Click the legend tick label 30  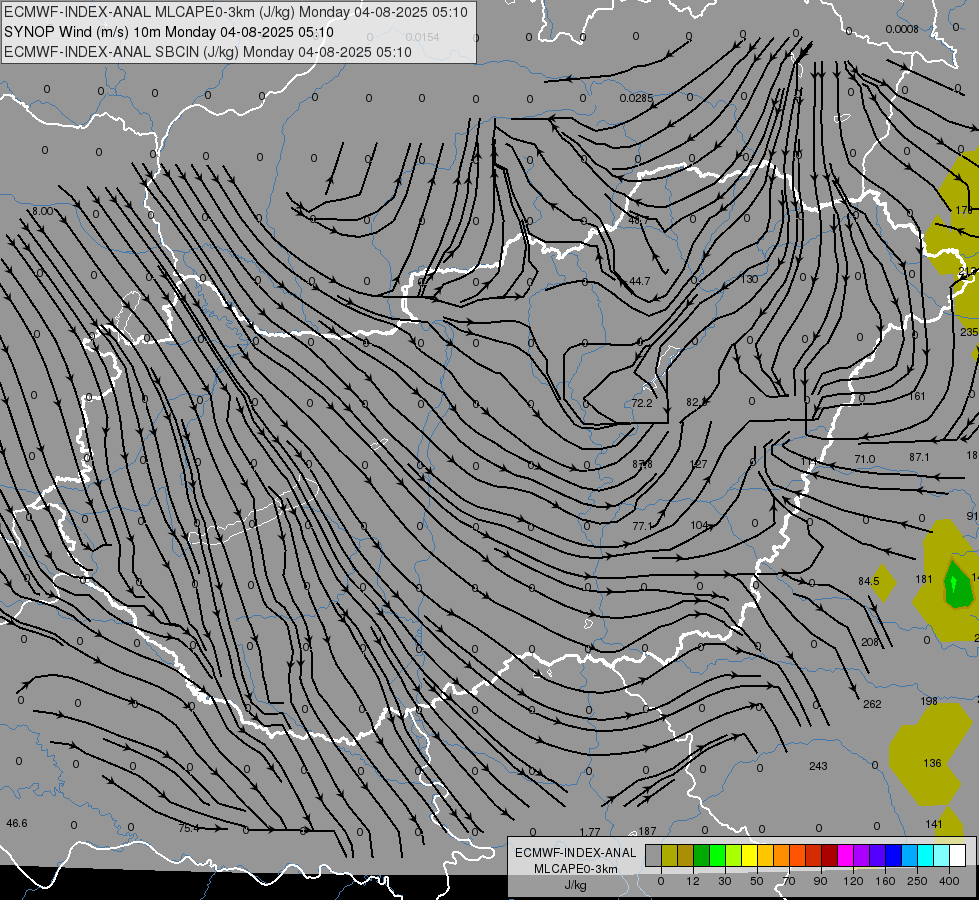point(725,881)
